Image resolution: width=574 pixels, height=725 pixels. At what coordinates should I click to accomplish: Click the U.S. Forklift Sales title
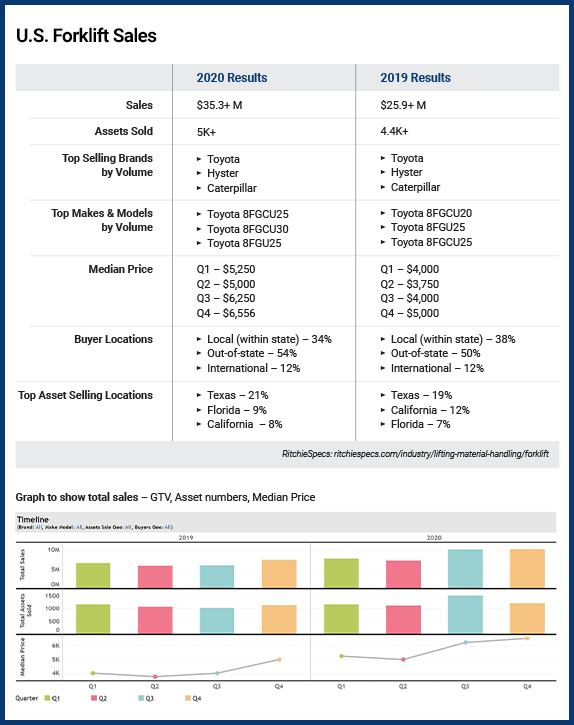[86, 36]
